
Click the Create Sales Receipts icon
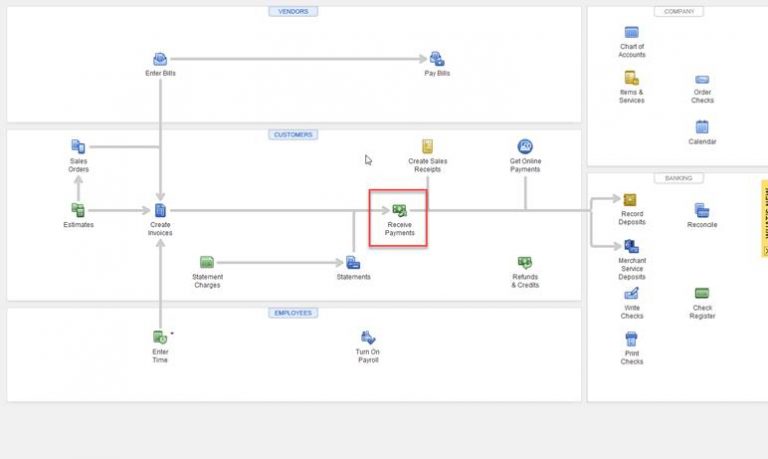pos(427,147)
